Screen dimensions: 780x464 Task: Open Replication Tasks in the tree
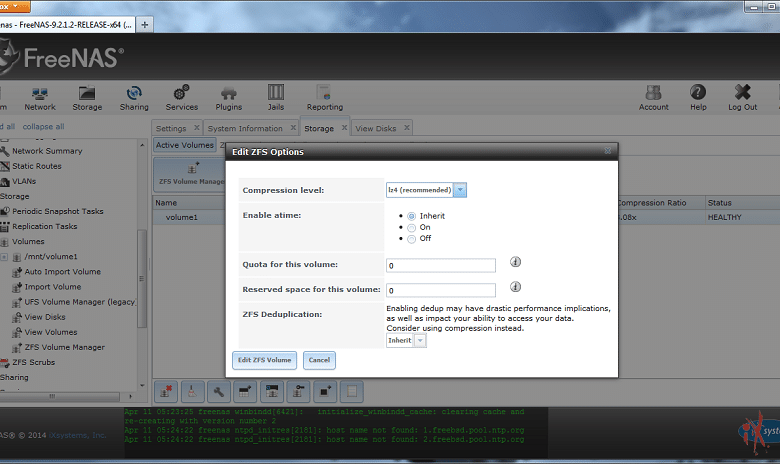click(x=45, y=226)
